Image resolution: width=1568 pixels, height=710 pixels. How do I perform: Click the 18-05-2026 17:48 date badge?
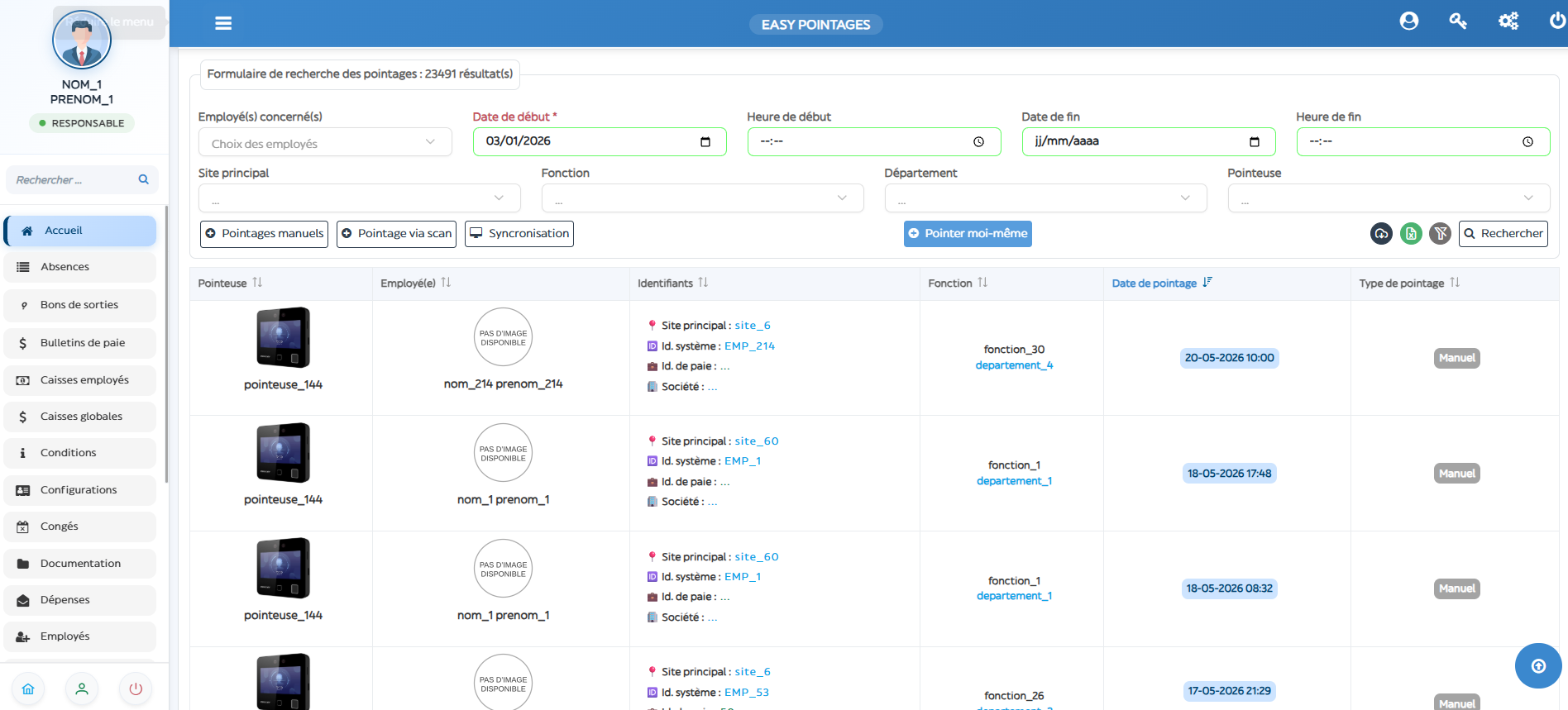(1229, 474)
